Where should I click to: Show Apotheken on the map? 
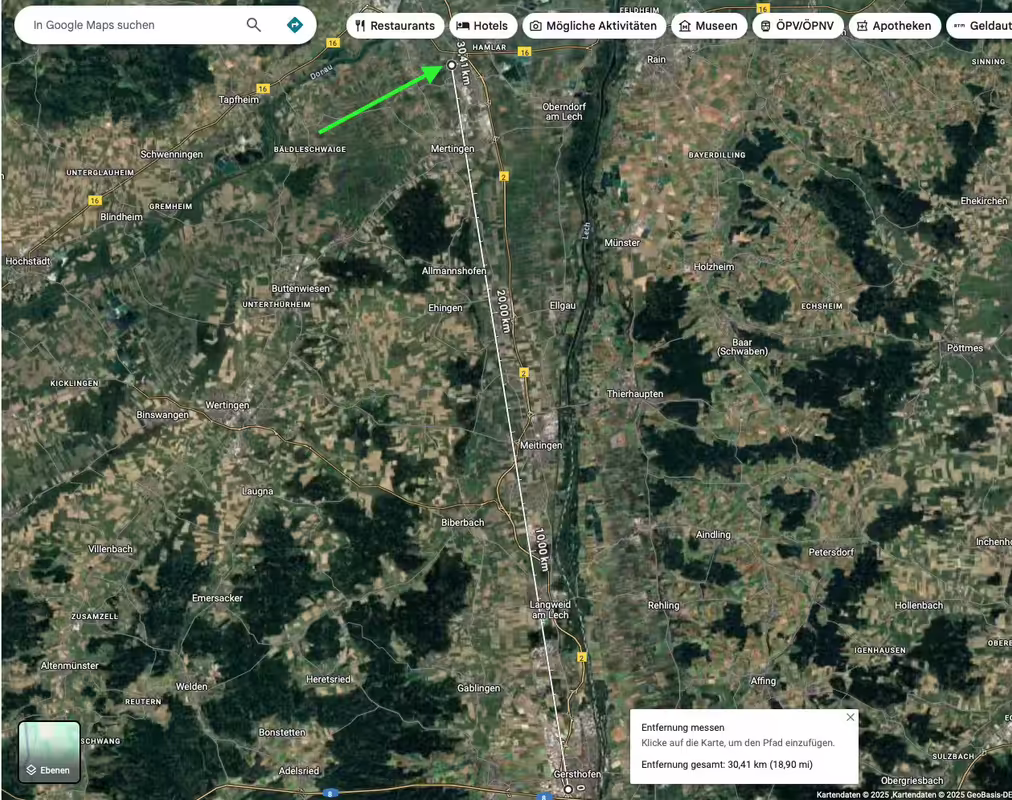(895, 26)
